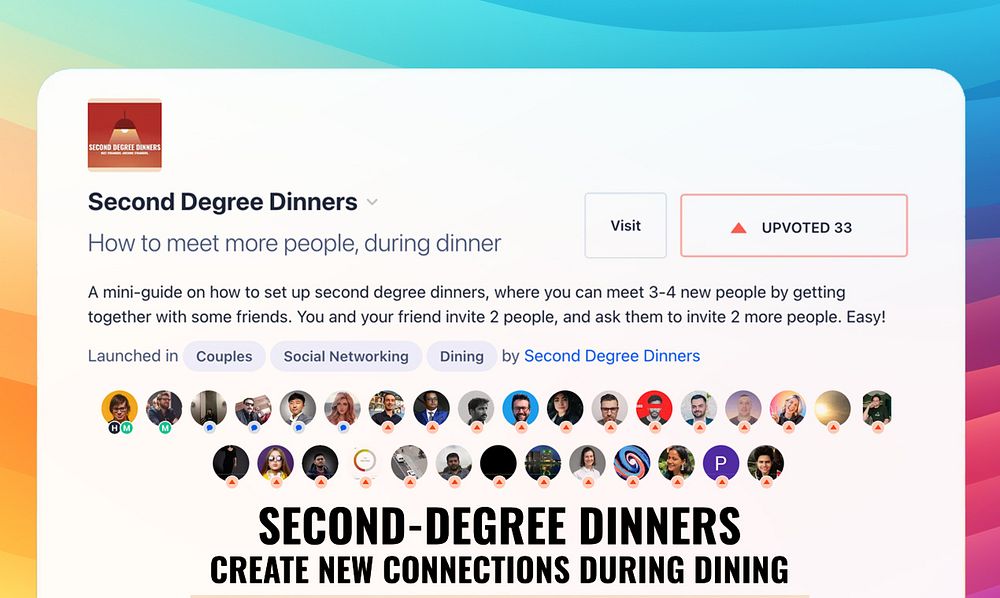Open the Dining topic tag
1000x598 pixels.
click(x=461, y=356)
